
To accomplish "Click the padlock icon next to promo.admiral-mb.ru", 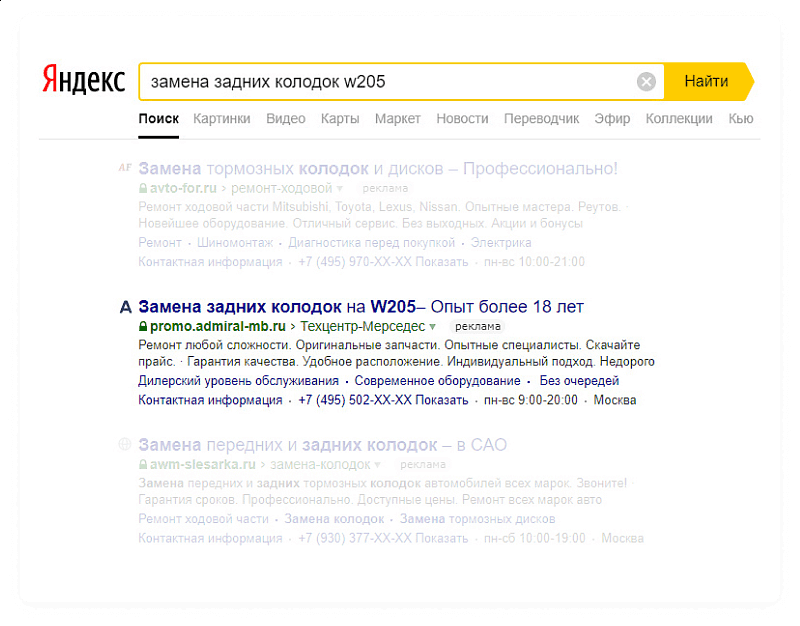I will [x=141, y=325].
